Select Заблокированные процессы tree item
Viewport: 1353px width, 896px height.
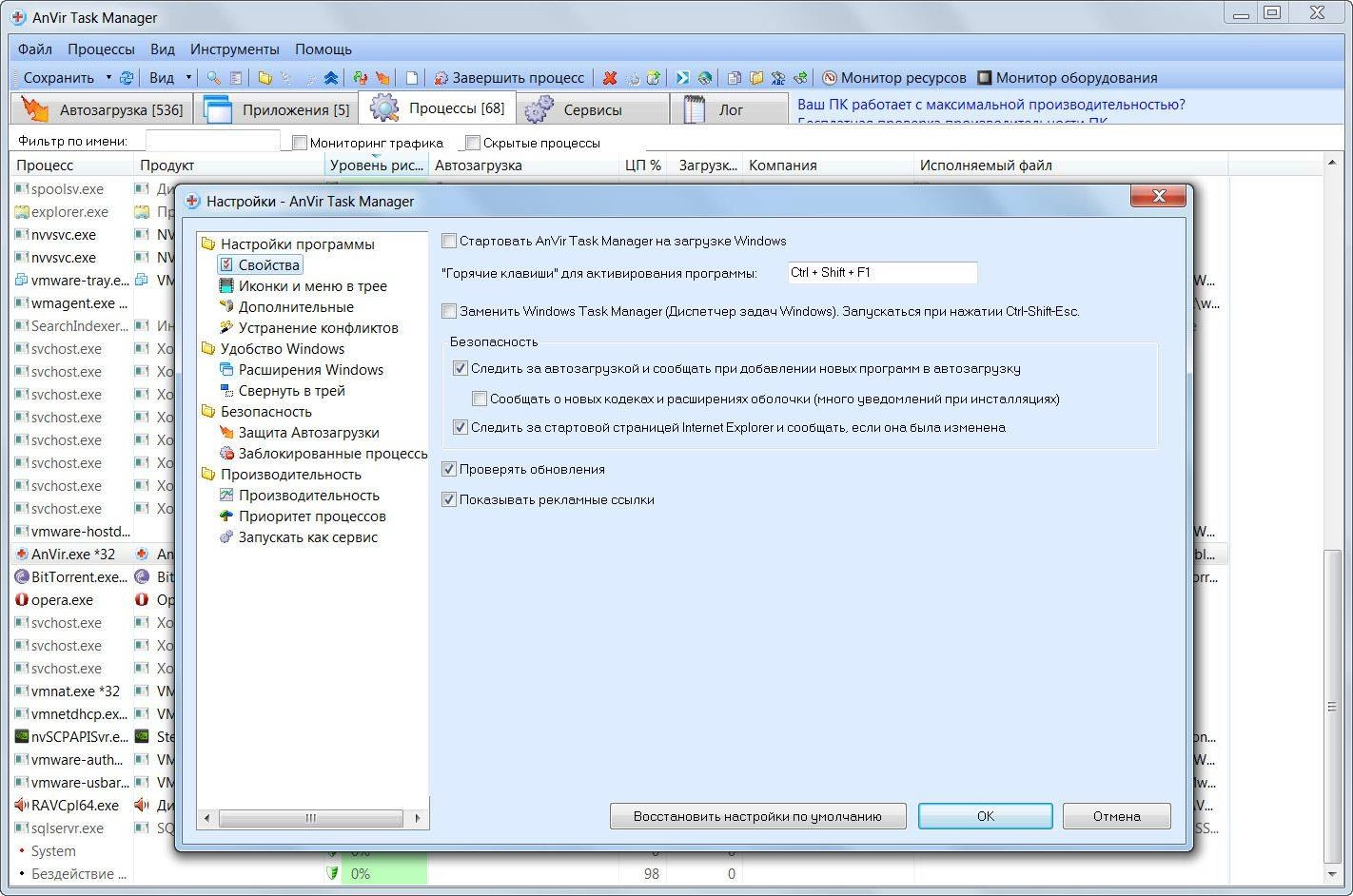[324, 454]
